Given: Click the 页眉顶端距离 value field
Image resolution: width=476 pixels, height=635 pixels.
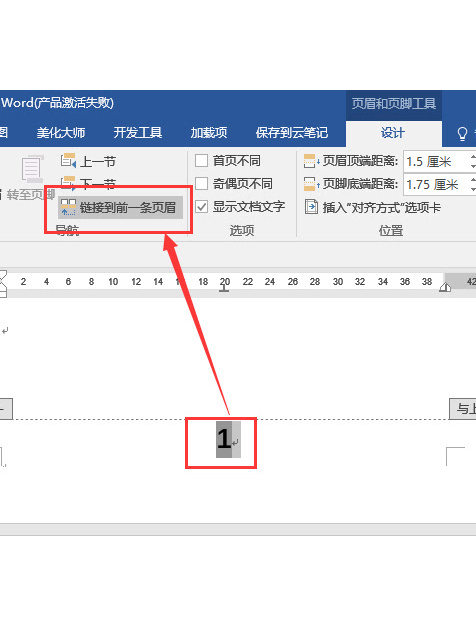Looking at the screenshot, I should click(x=437, y=162).
